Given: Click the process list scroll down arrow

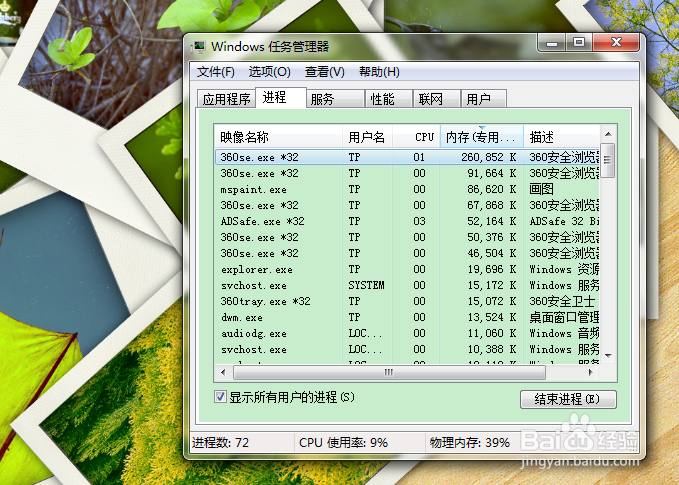Looking at the screenshot, I should point(608,356).
